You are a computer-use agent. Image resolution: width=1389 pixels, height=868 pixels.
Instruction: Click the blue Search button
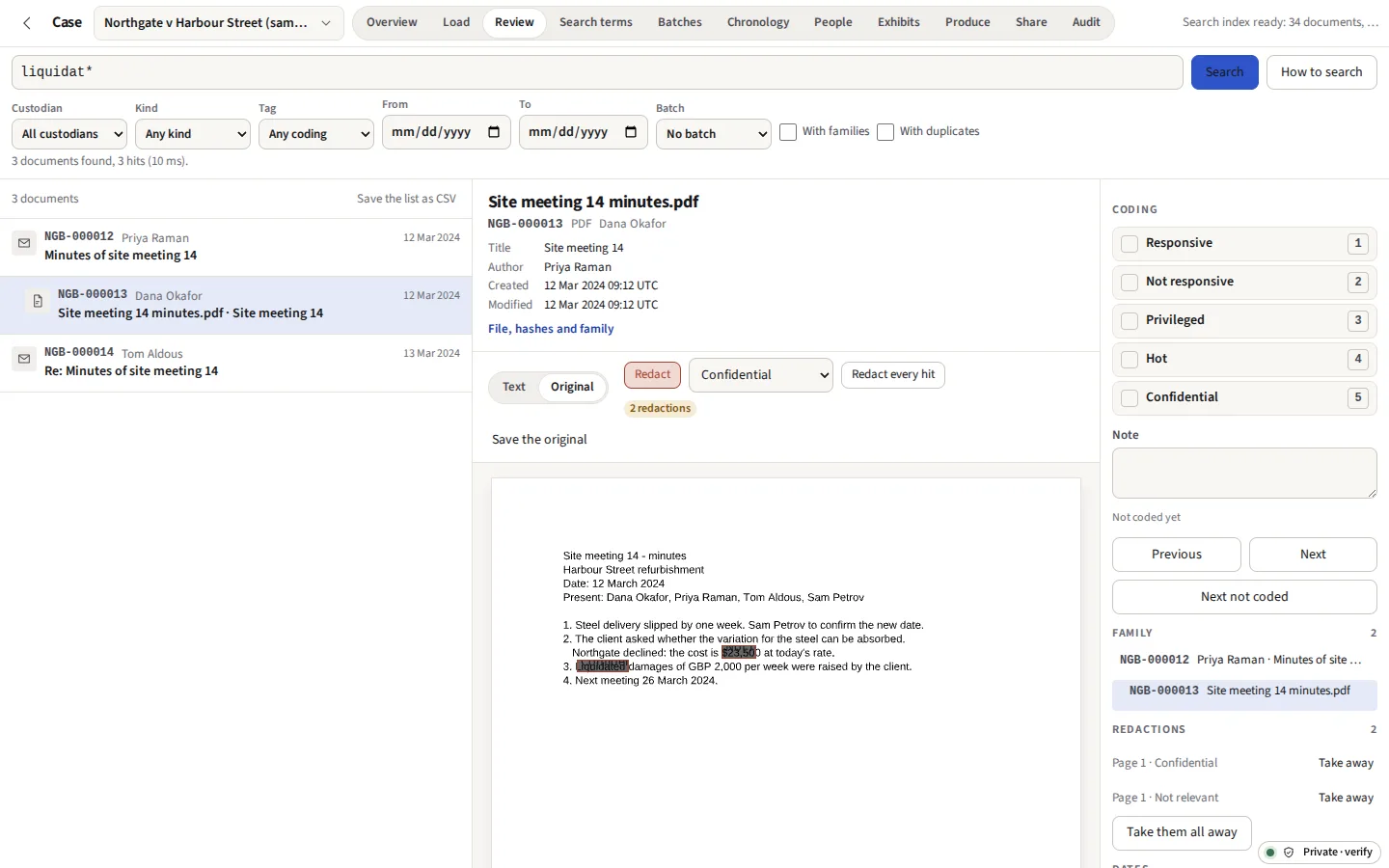coord(1225,72)
